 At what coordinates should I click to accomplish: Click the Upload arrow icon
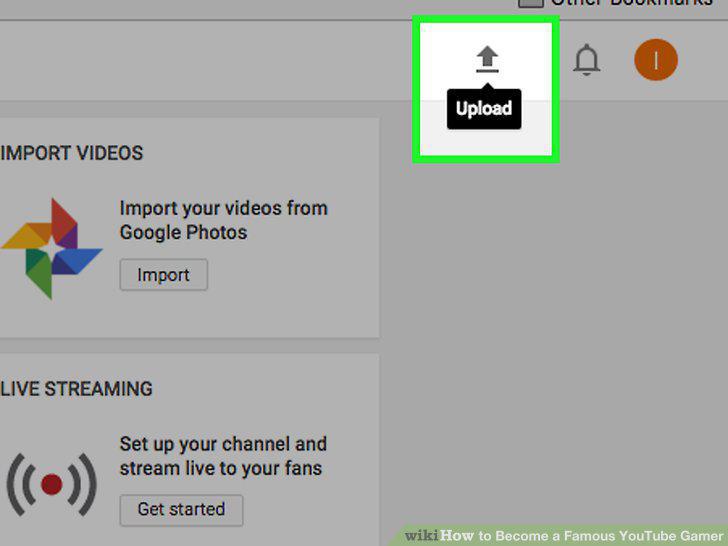(x=487, y=59)
